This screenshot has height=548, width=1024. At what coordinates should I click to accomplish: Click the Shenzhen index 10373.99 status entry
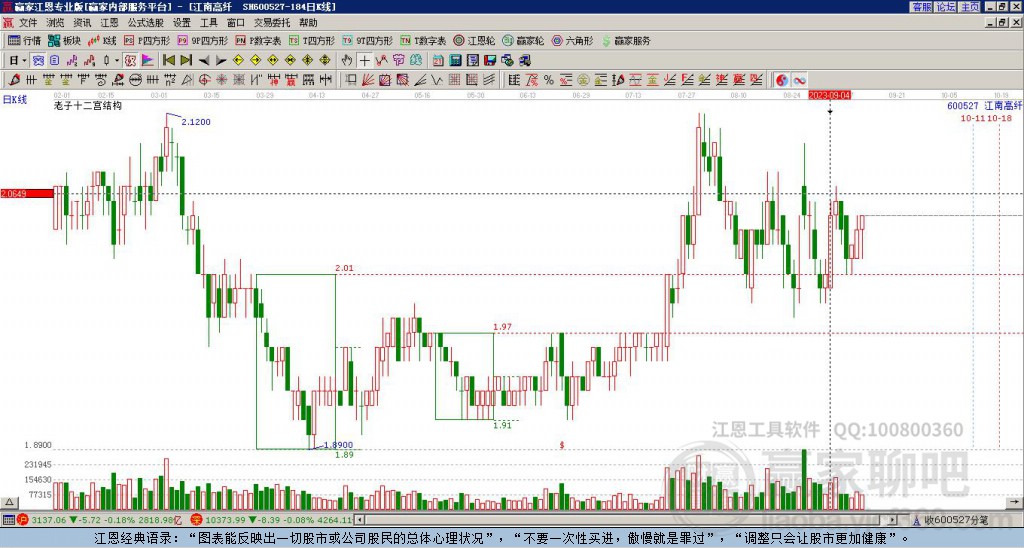coord(272,520)
